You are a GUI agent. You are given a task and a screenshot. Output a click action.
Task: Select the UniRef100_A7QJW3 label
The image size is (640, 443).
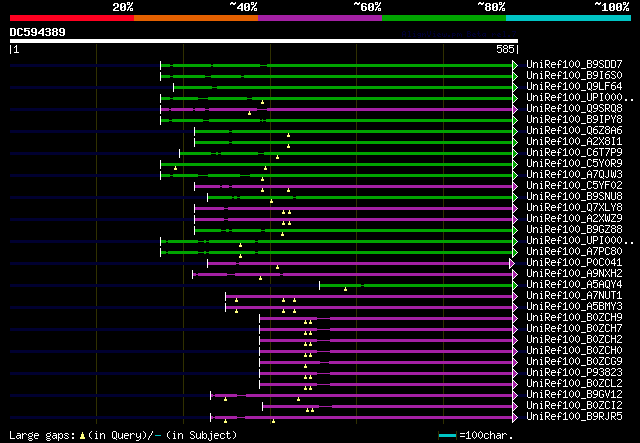tap(574, 175)
